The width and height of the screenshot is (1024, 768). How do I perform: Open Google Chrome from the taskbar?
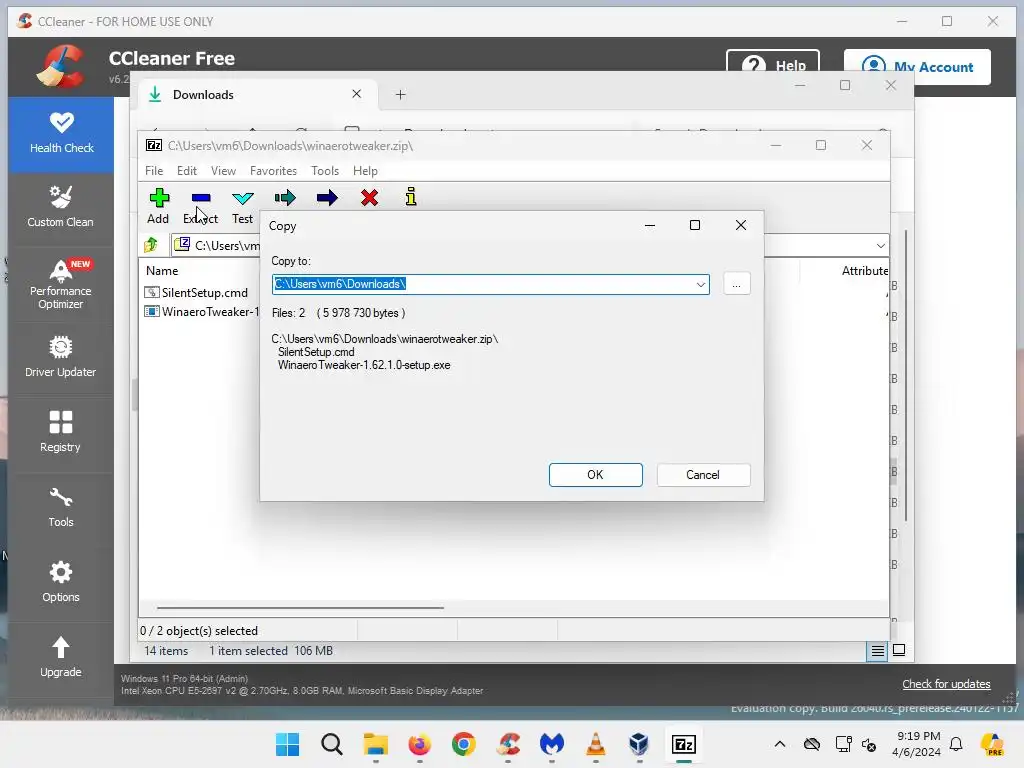(464, 744)
